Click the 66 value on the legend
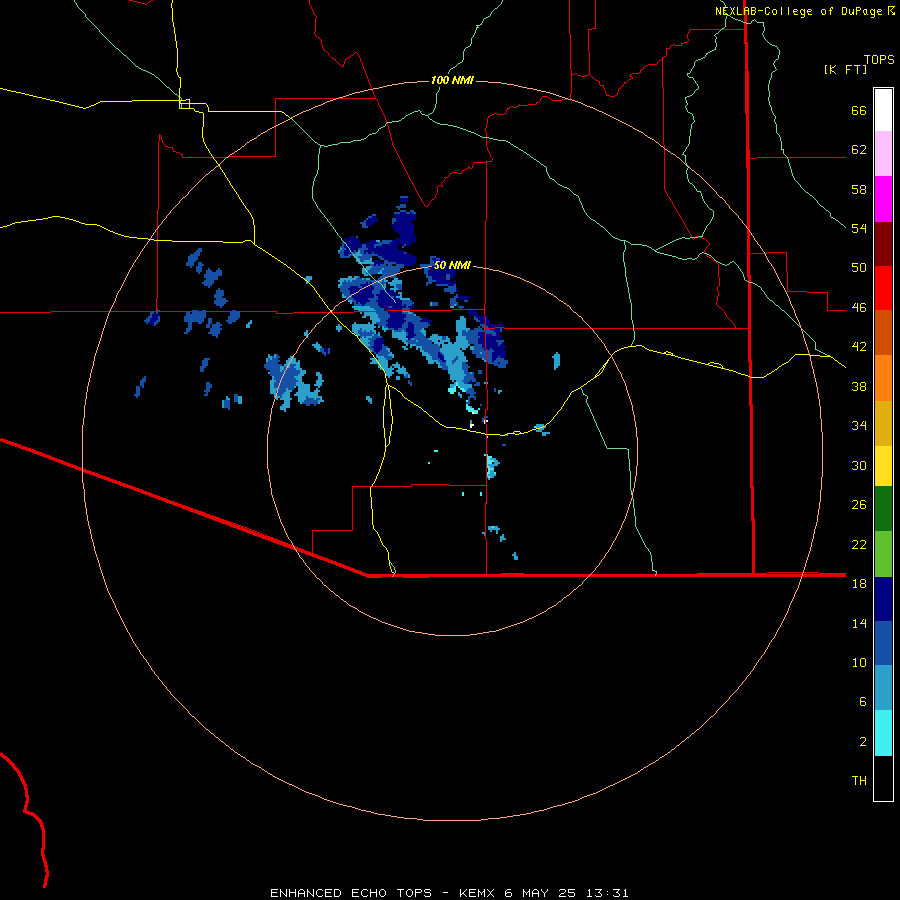 point(859,111)
